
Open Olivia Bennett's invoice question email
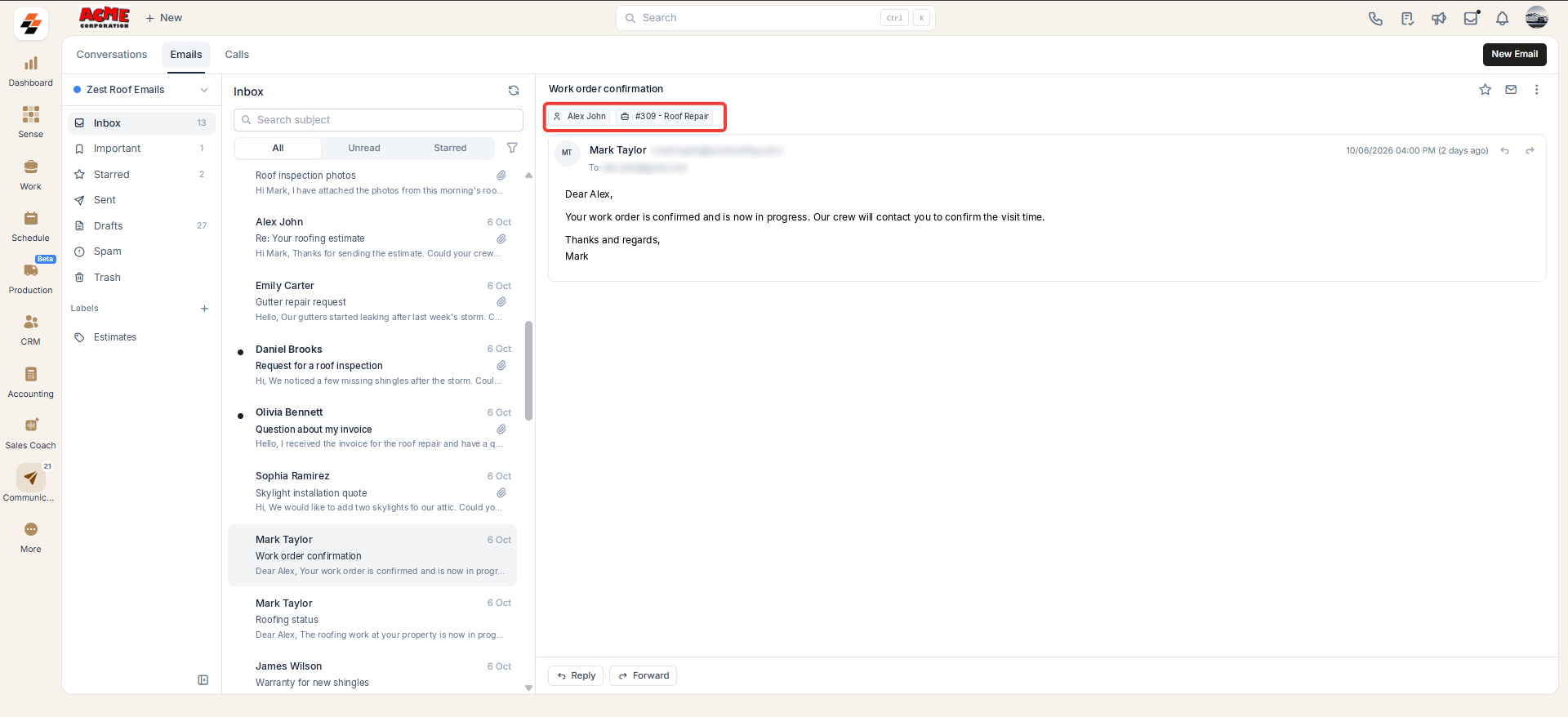pos(372,428)
